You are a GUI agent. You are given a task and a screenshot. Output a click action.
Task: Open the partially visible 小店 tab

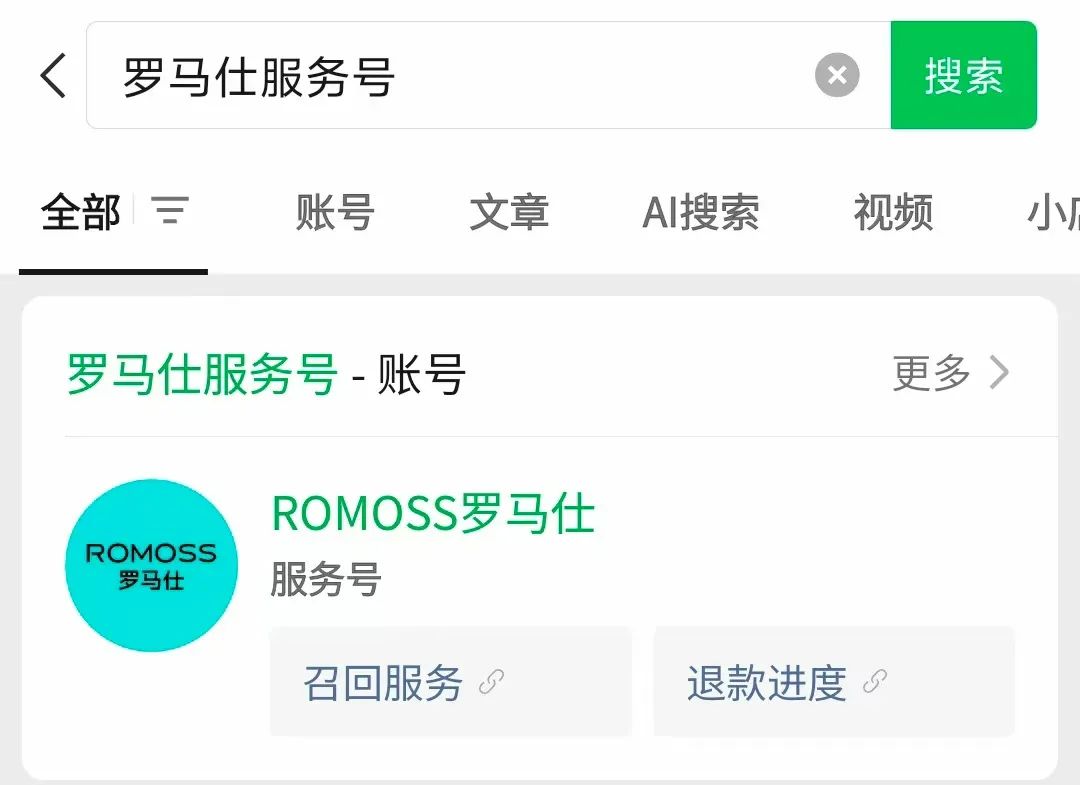click(x=1053, y=212)
